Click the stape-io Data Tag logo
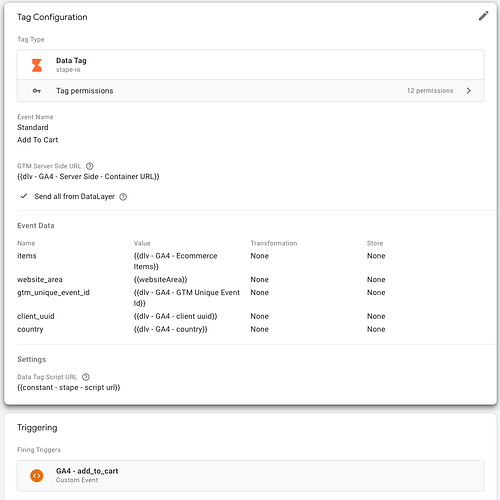The width and height of the screenshot is (500, 500). pyautogui.click(x=37, y=65)
